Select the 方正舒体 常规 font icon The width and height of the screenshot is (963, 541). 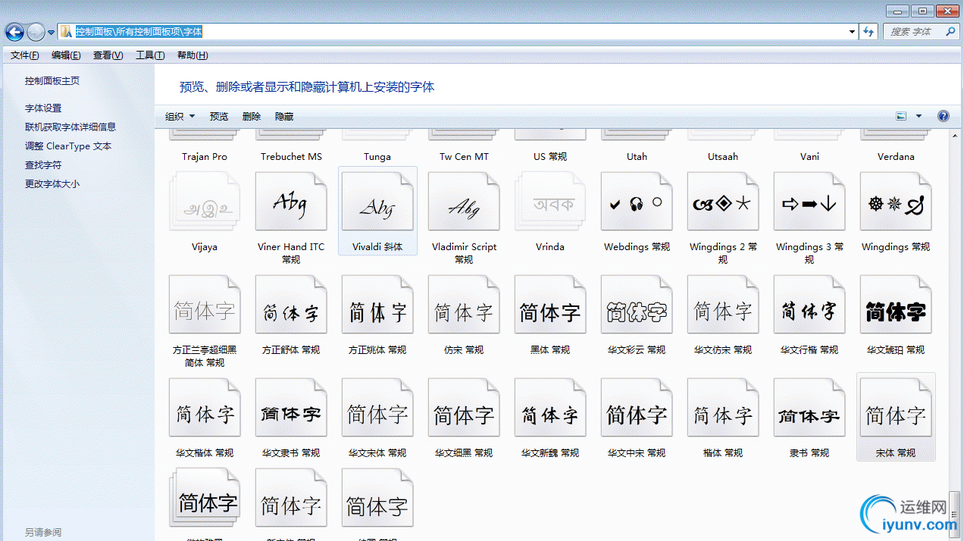(x=291, y=305)
